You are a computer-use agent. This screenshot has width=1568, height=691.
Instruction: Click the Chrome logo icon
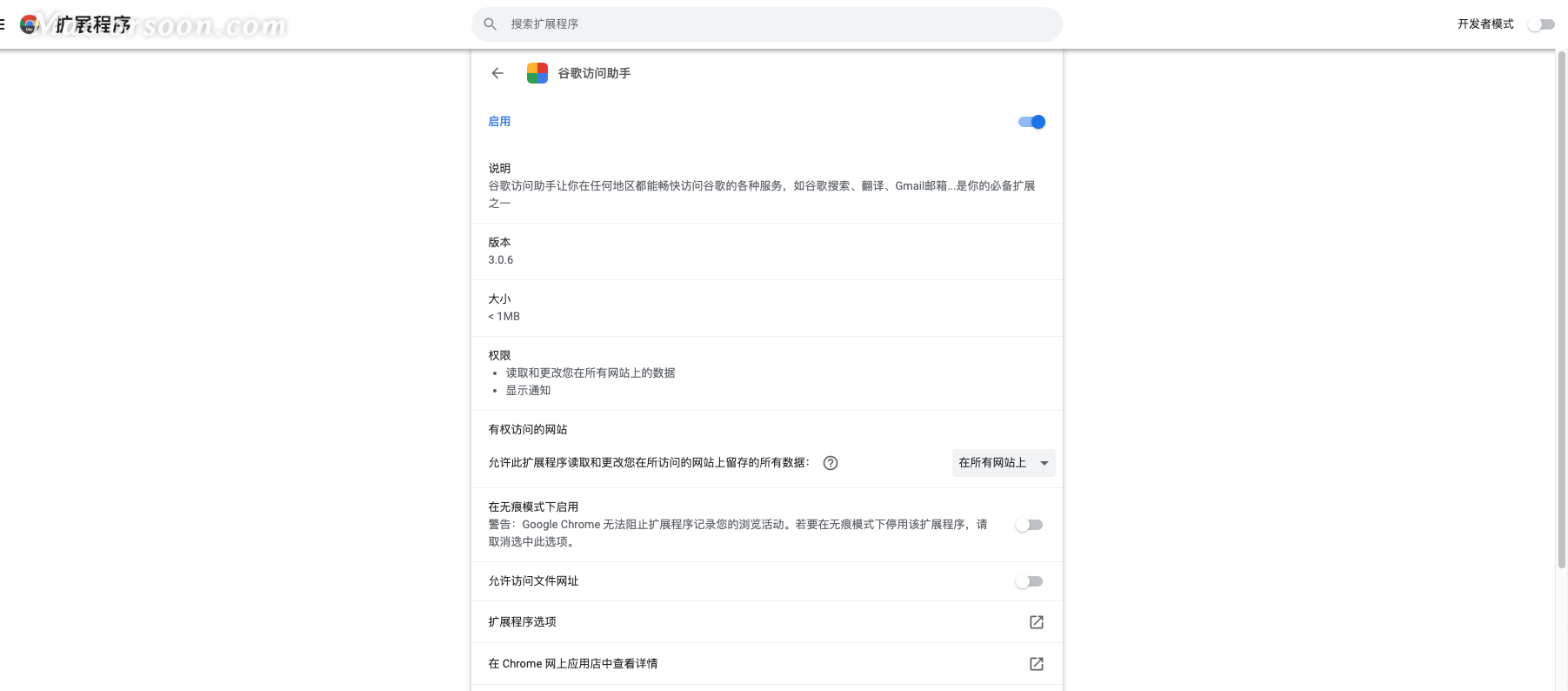30,24
